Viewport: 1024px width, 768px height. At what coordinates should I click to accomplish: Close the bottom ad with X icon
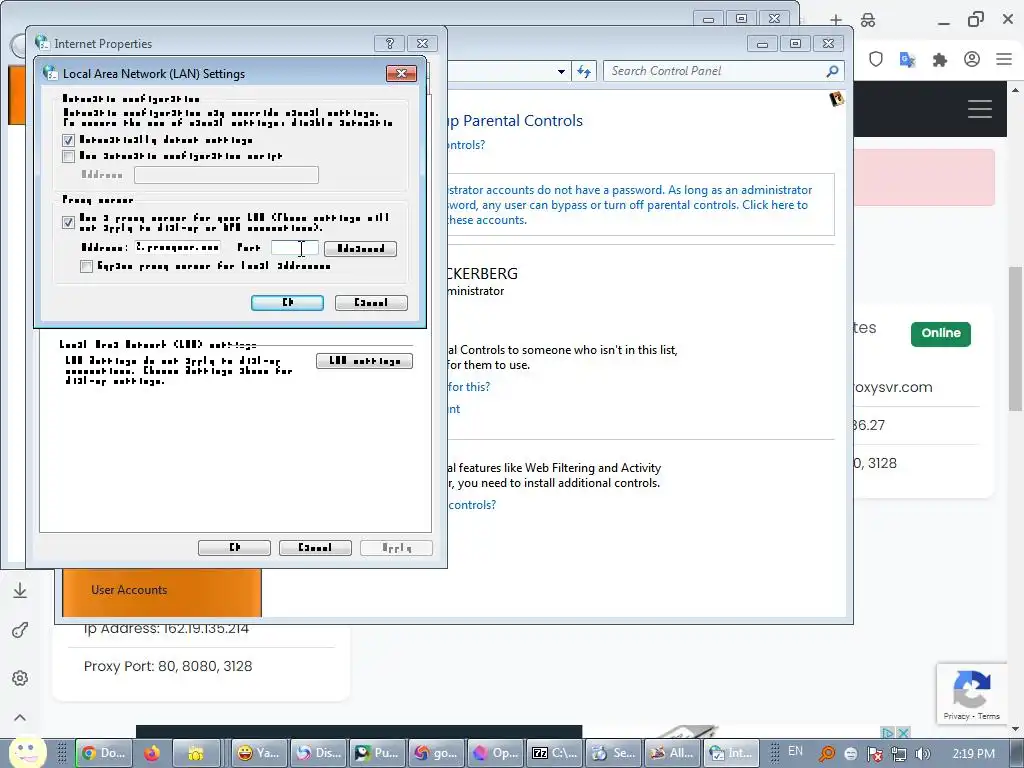tap(903, 733)
